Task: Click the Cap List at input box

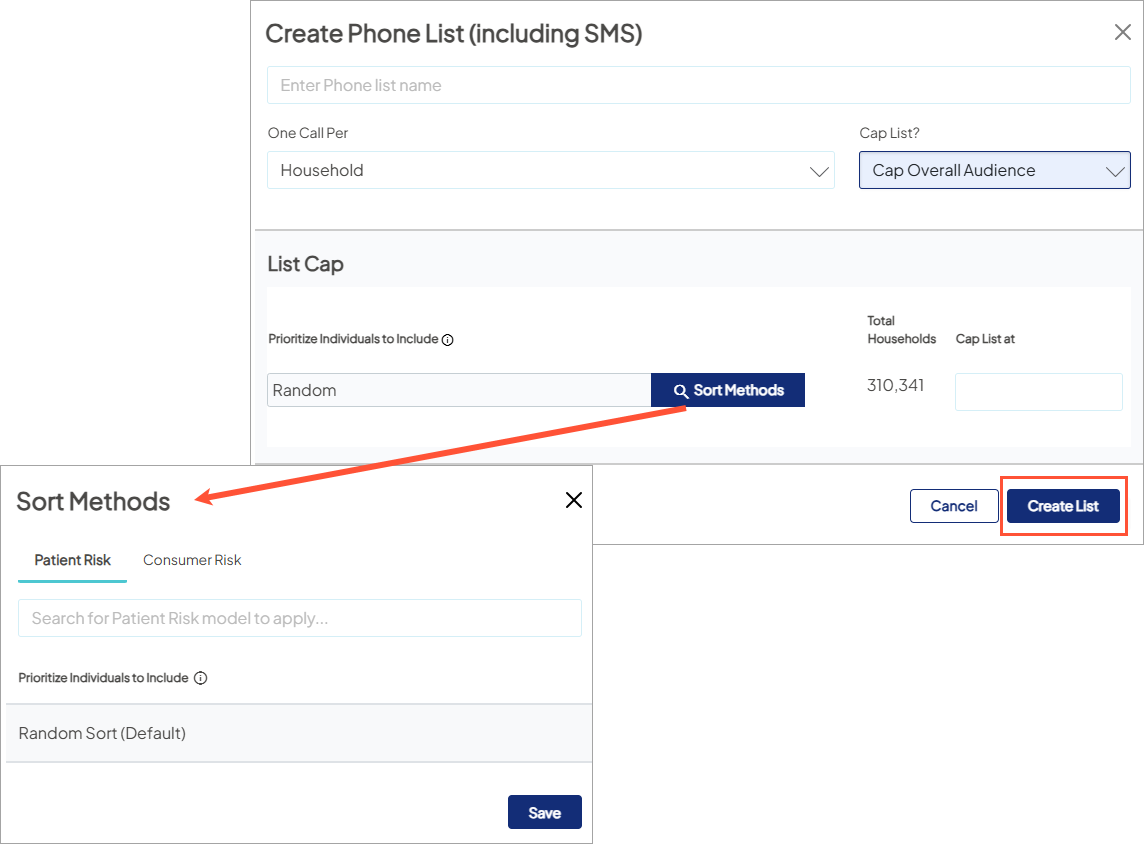Action: point(1038,391)
